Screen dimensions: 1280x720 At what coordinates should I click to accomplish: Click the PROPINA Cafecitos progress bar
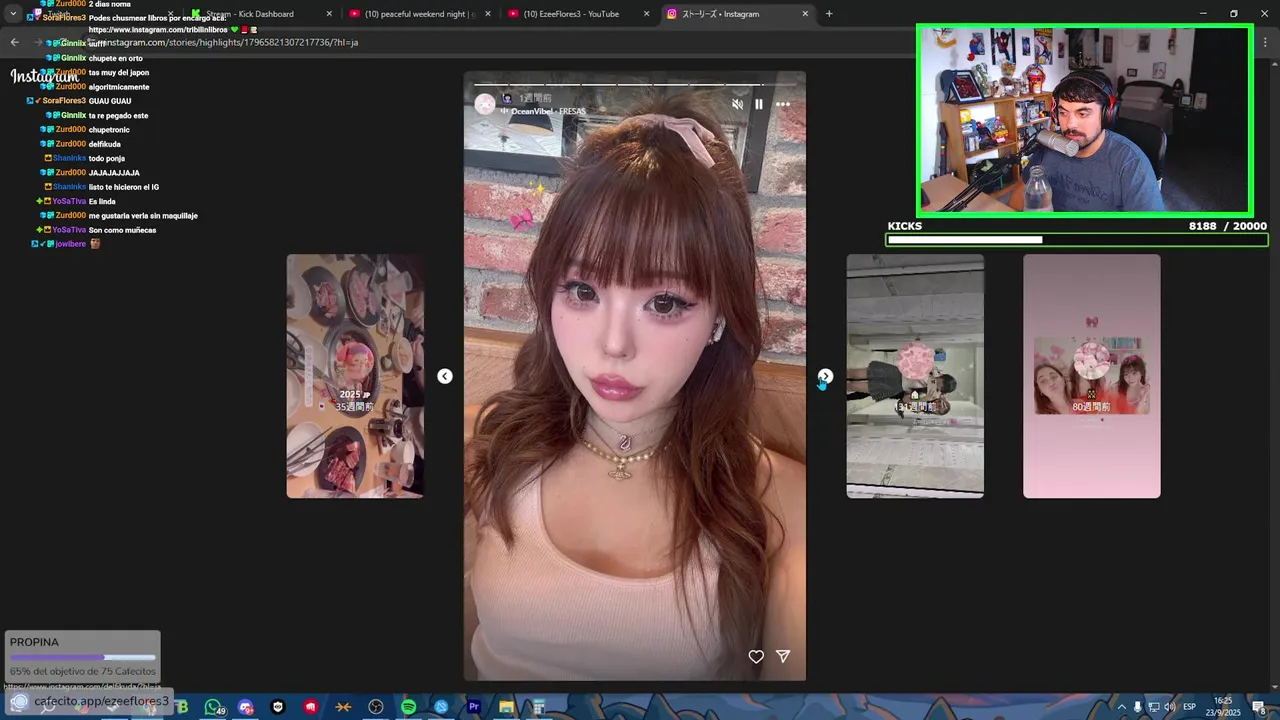(82, 658)
